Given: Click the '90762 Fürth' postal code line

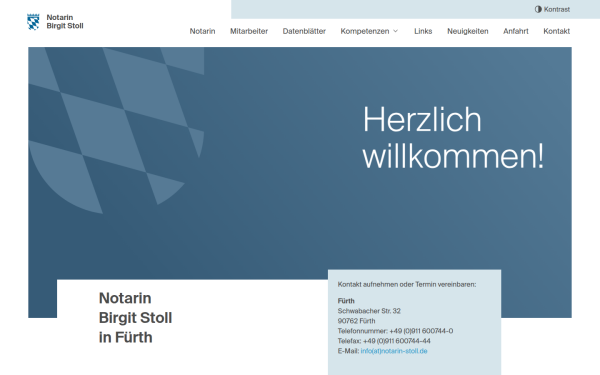Looking at the screenshot, I should tap(356, 321).
